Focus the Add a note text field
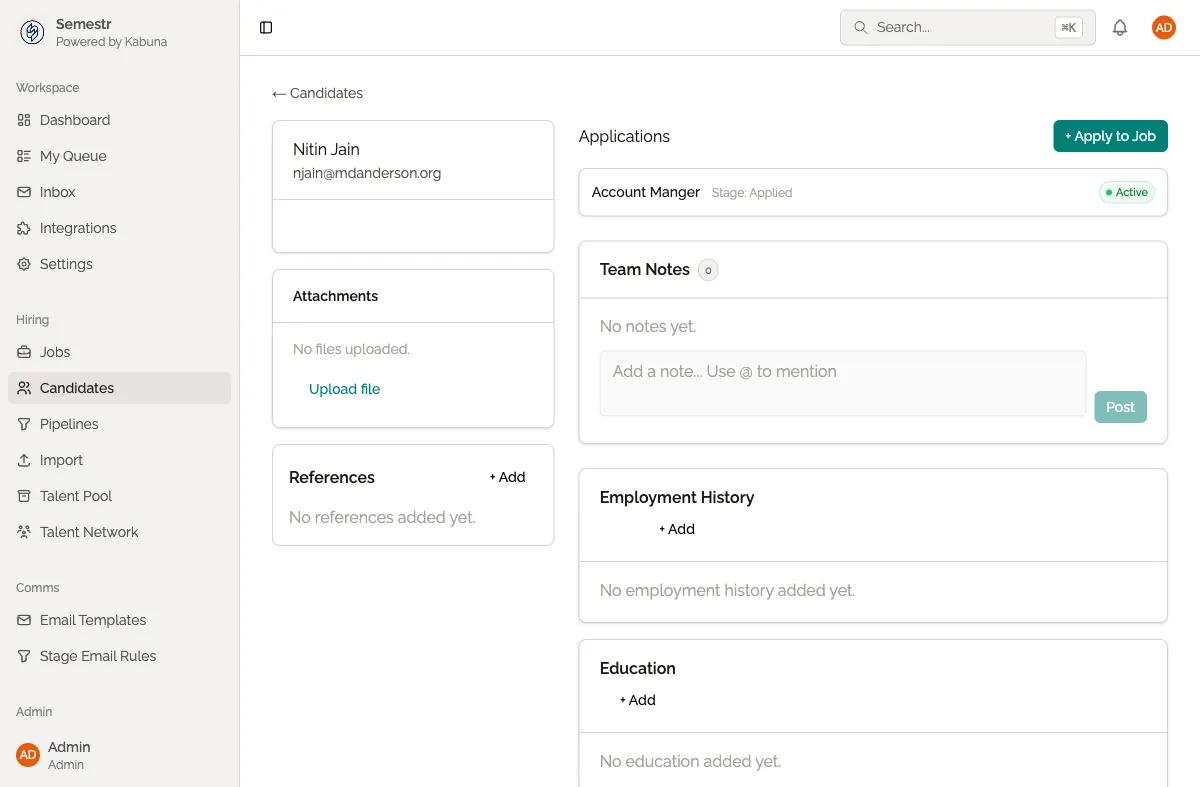This screenshot has height=787, width=1200. (842, 383)
